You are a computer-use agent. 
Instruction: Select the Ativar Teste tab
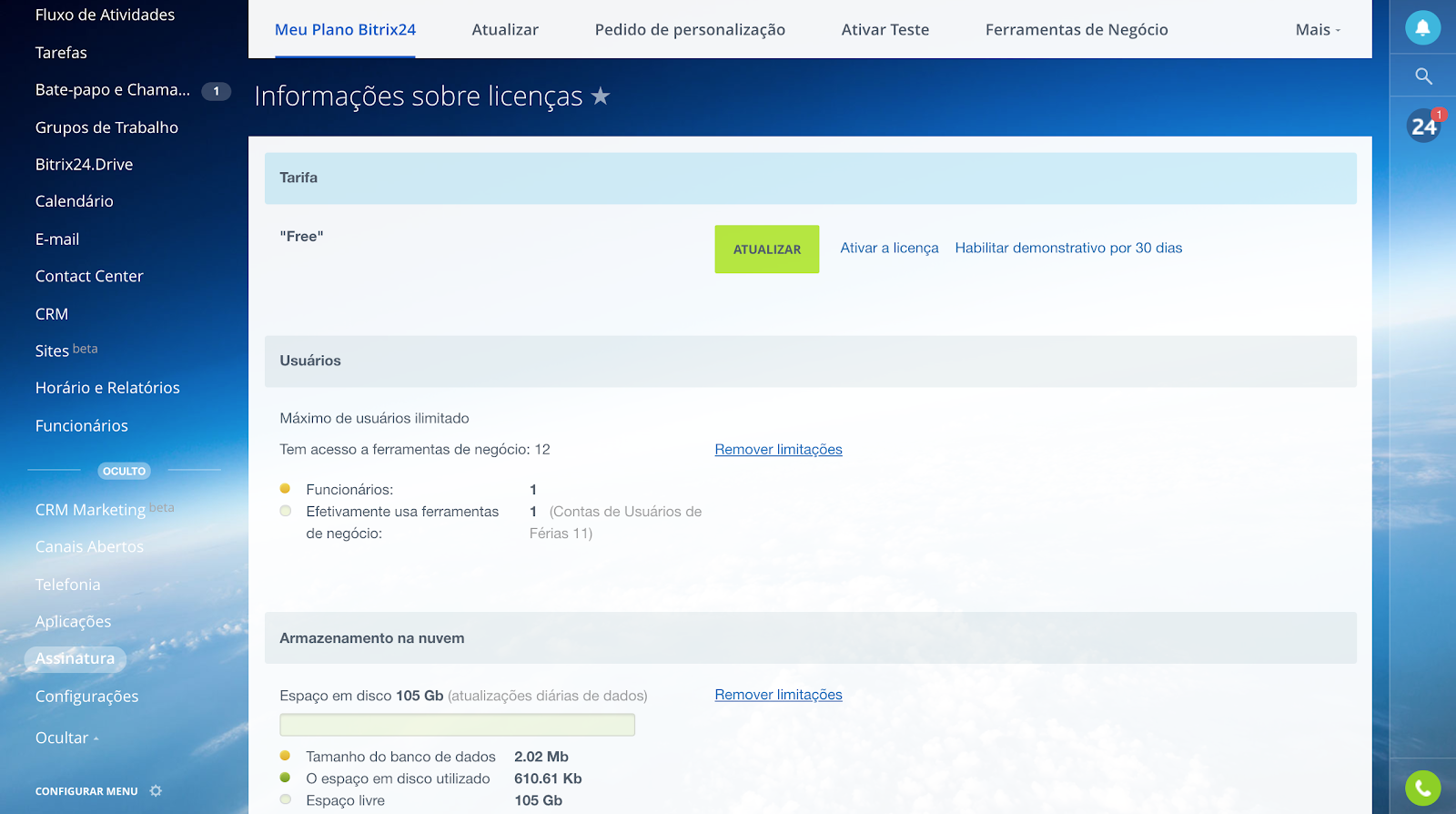click(x=885, y=30)
